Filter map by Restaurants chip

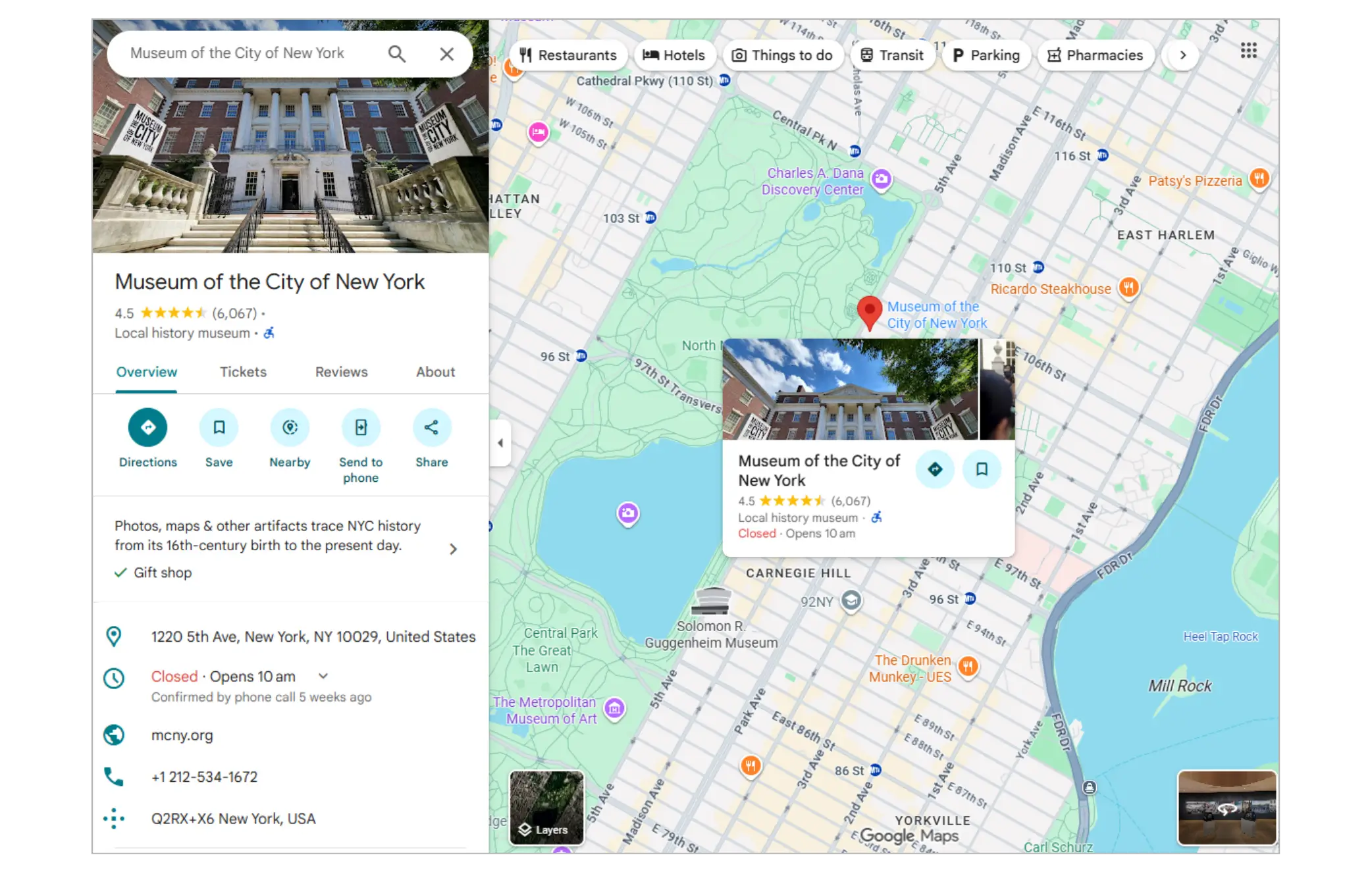pyautogui.click(x=568, y=55)
